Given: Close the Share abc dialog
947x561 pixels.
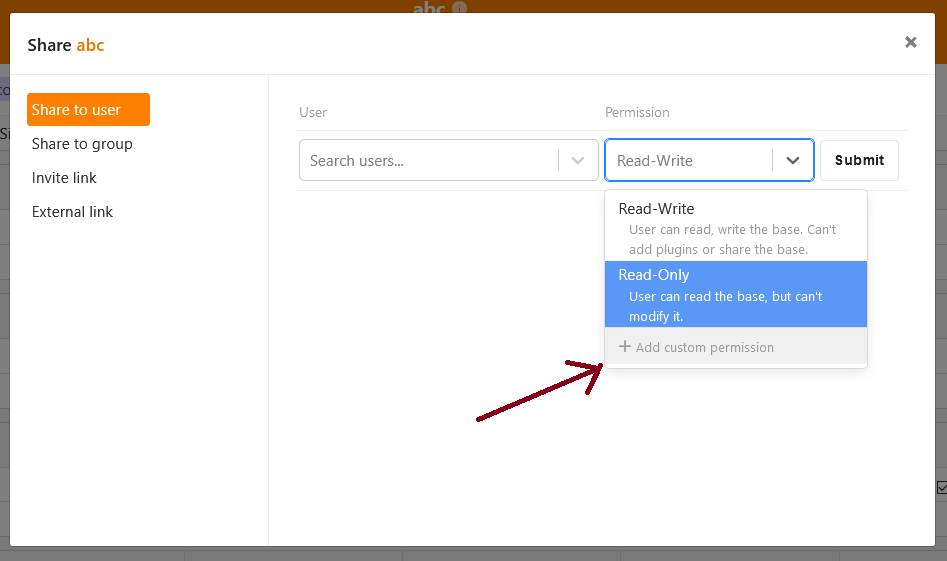Looking at the screenshot, I should [x=910, y=42].
